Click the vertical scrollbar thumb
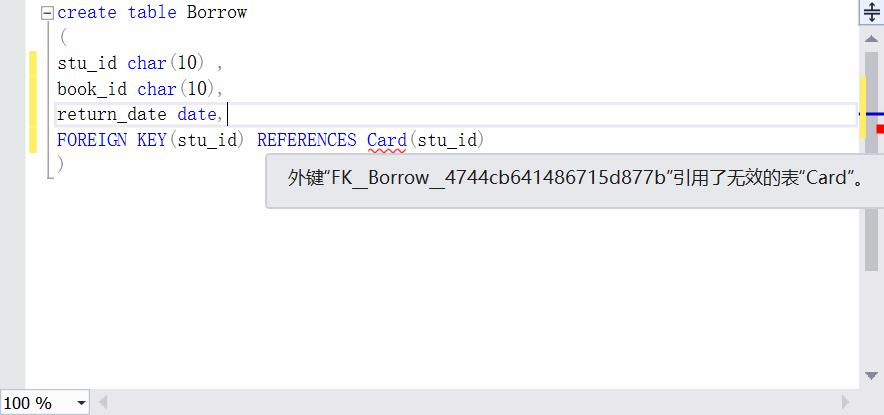This screenshot has height=415, width=884. point(872,162)
